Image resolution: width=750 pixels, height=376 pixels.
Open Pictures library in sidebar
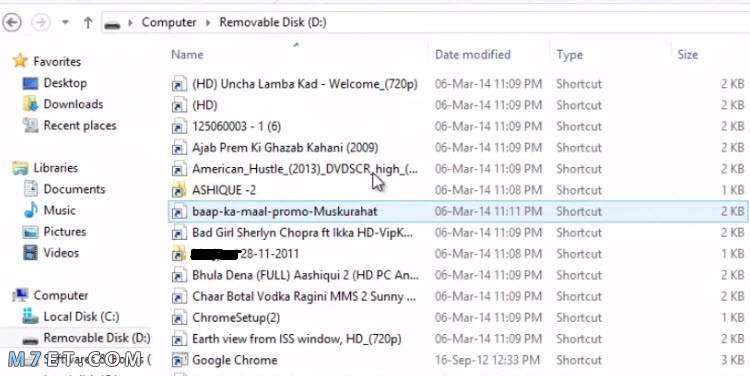pos(65,232)
